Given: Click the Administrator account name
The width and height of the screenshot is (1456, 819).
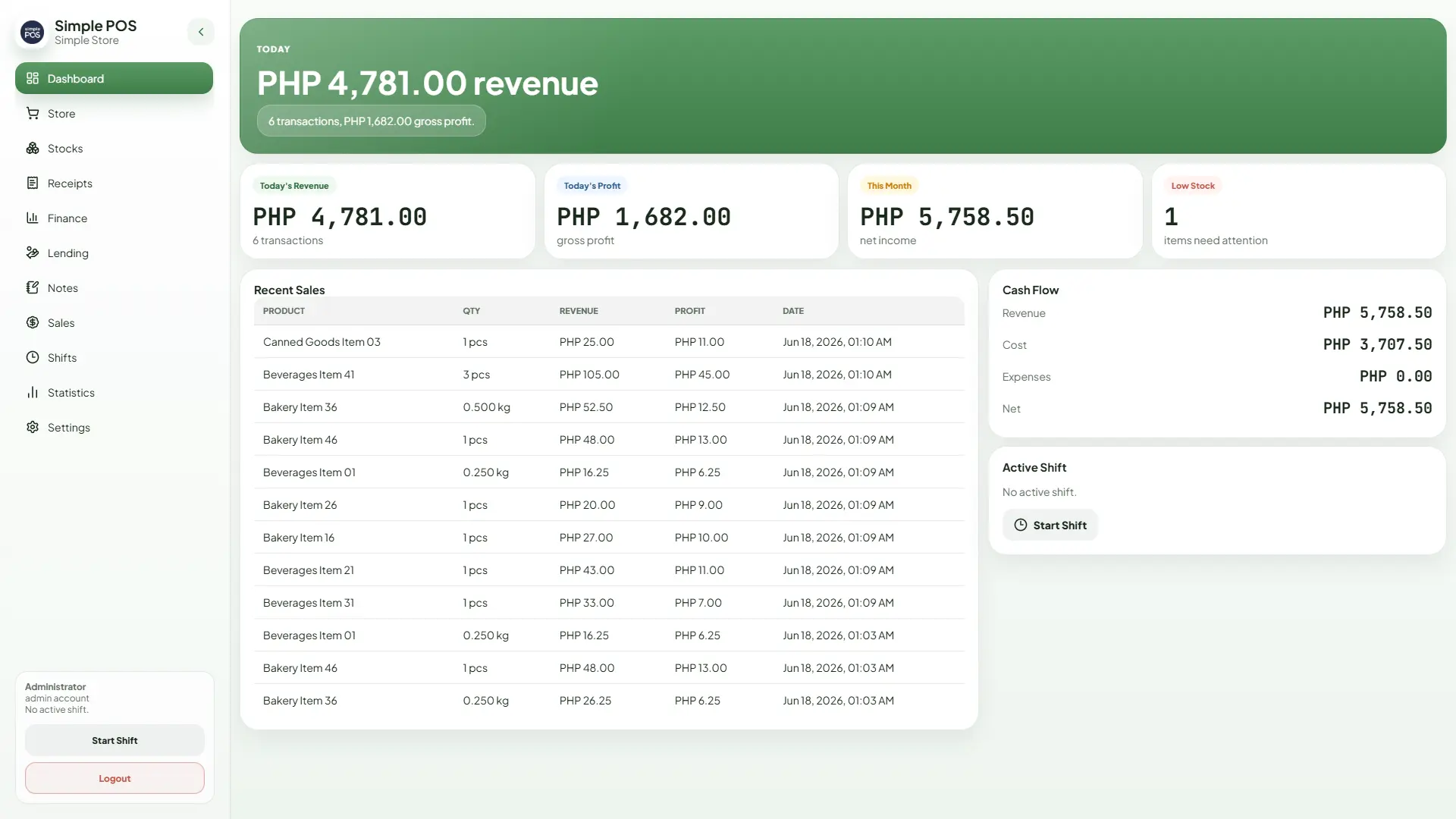Looking at the screenshot, I should 55,687.
